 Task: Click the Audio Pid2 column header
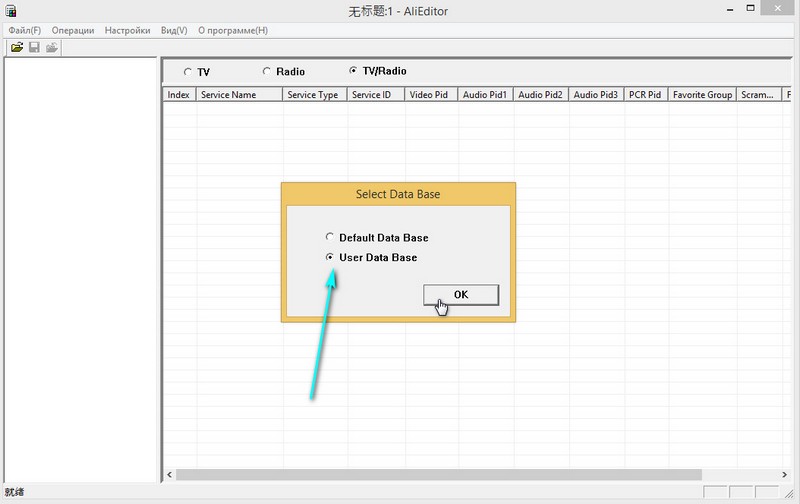(x=541, y=94)
